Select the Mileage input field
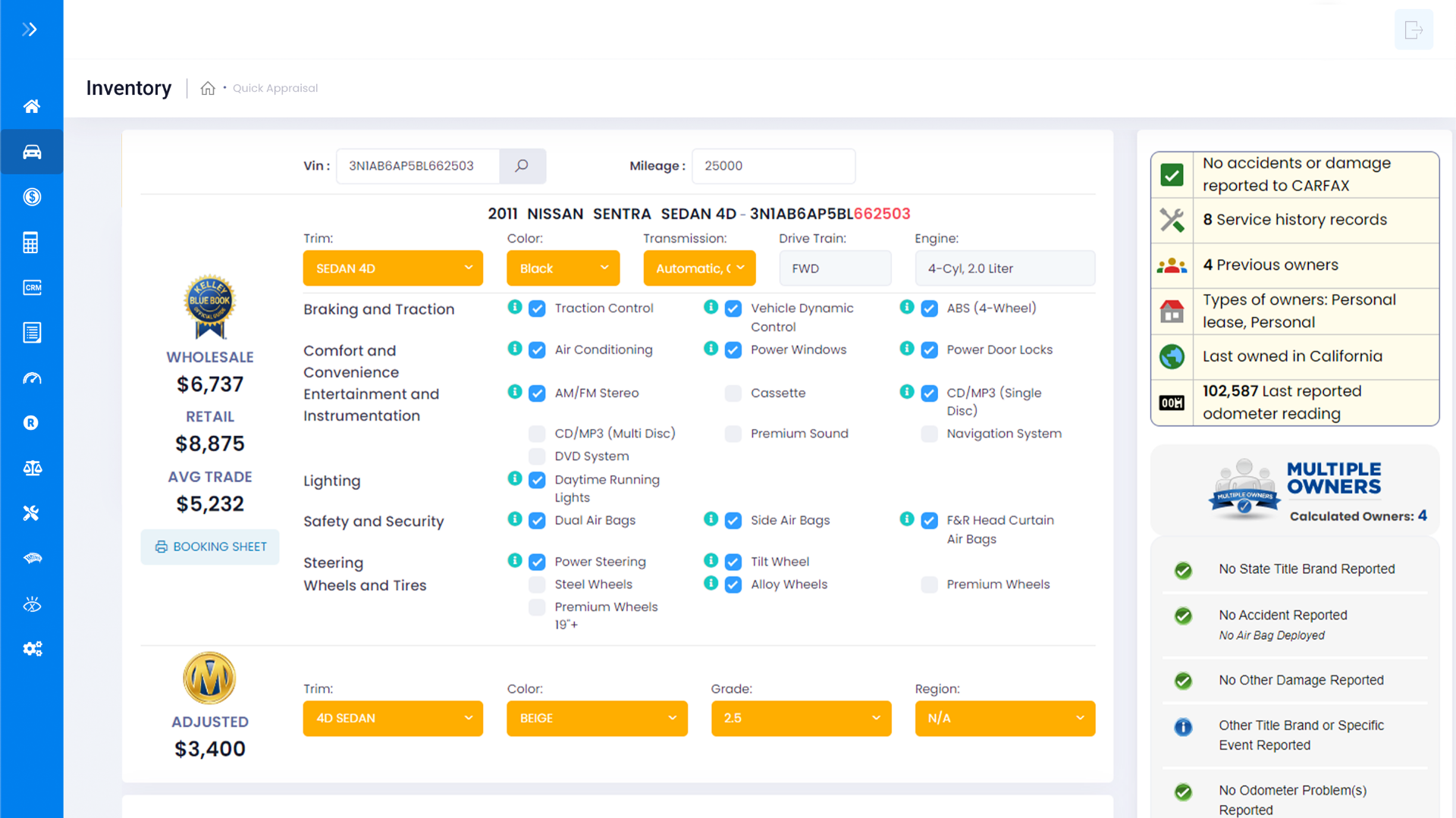1456x818 pixels. click(773, 166)
